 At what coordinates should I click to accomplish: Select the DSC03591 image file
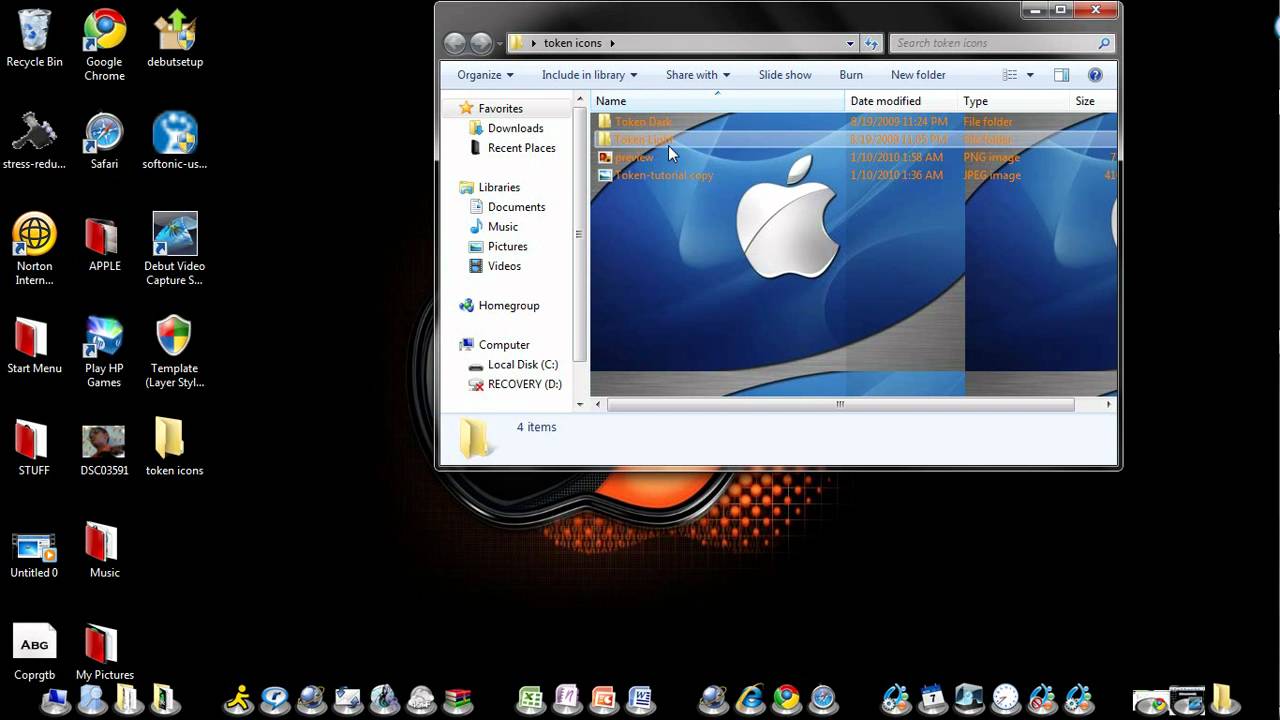pos(104,450)
